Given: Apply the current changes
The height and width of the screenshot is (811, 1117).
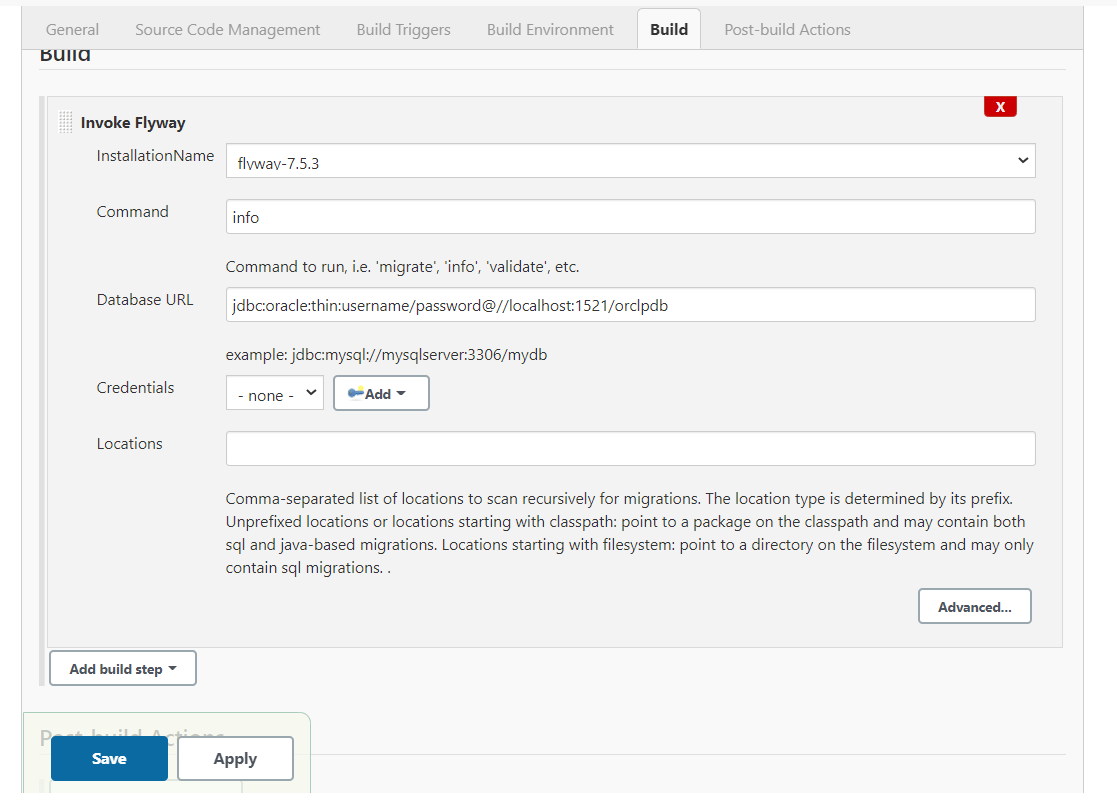Looking at the screenshot, I should click(234, 758).
